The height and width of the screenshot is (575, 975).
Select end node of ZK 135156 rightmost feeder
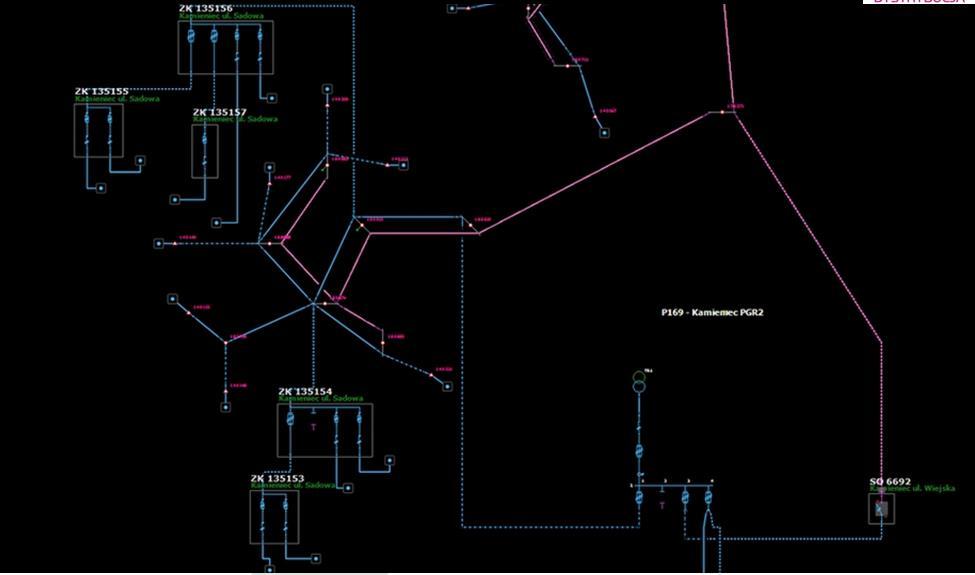click(272, 98)
